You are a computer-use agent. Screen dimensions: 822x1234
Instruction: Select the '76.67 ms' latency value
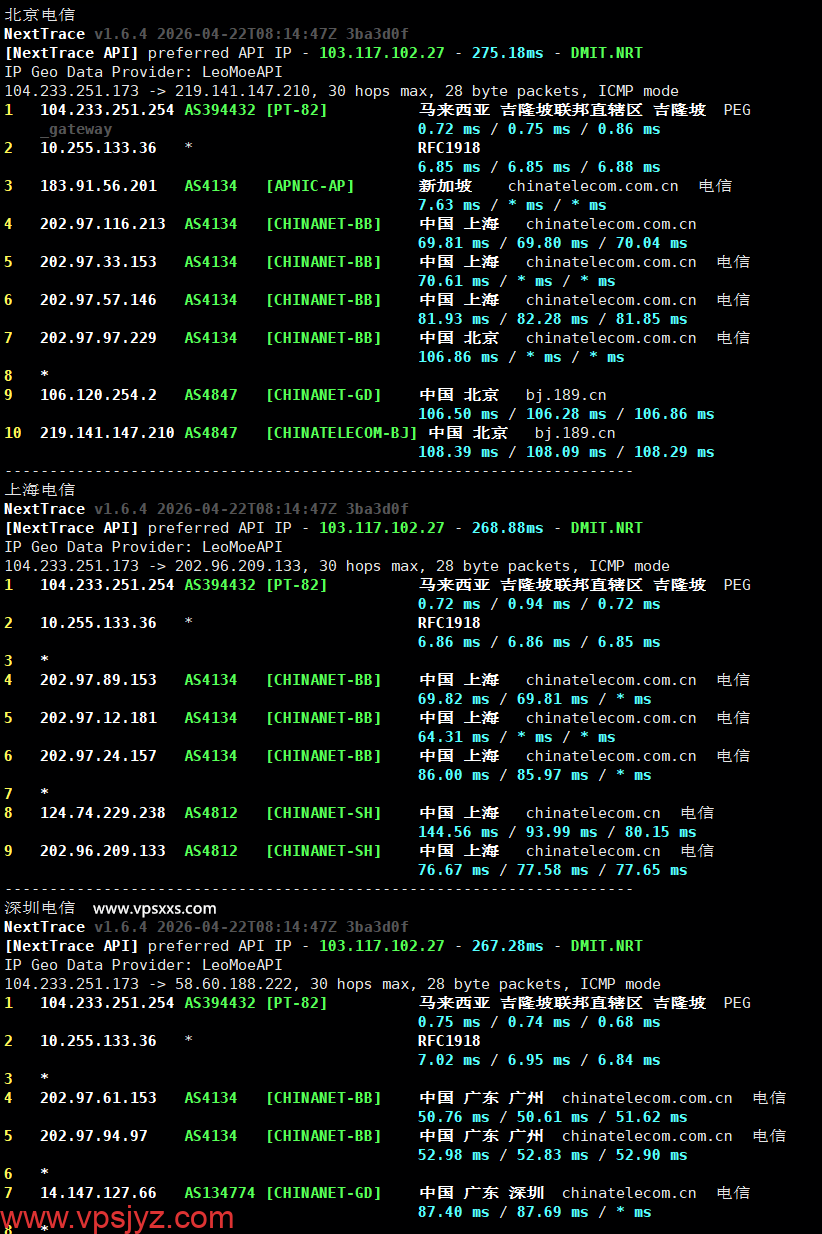(454, 870)
